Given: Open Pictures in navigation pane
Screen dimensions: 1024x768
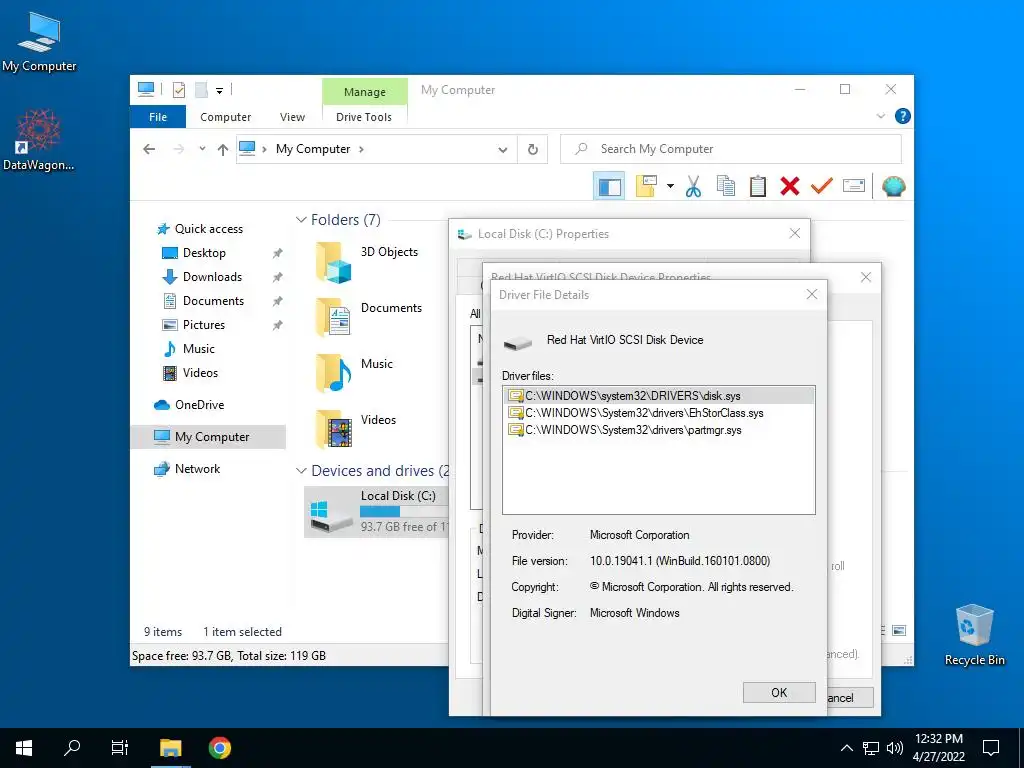Looking at the screenshot, I should pos(203,325).
